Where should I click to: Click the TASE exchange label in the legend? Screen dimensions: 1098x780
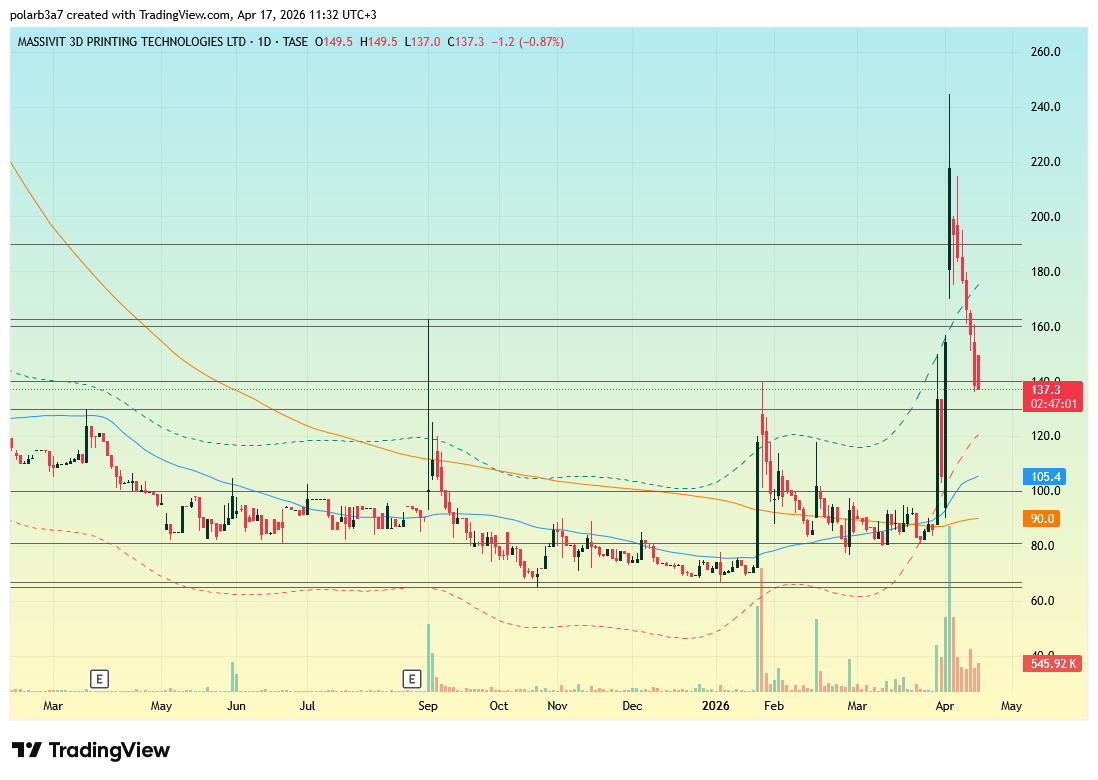tap(296, 42)
